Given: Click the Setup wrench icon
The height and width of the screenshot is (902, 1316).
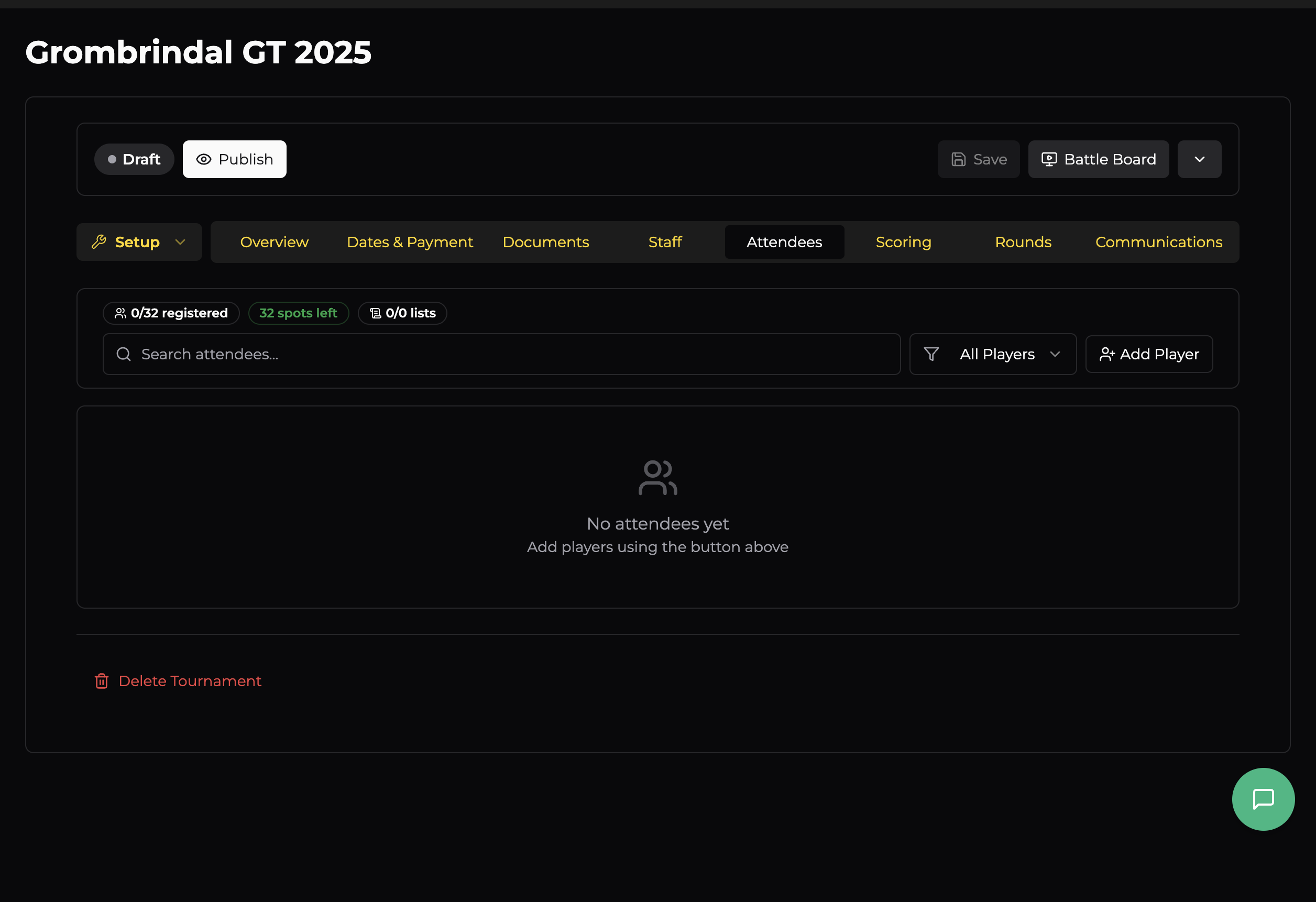Looking at the screenshot, I should 99,242.
